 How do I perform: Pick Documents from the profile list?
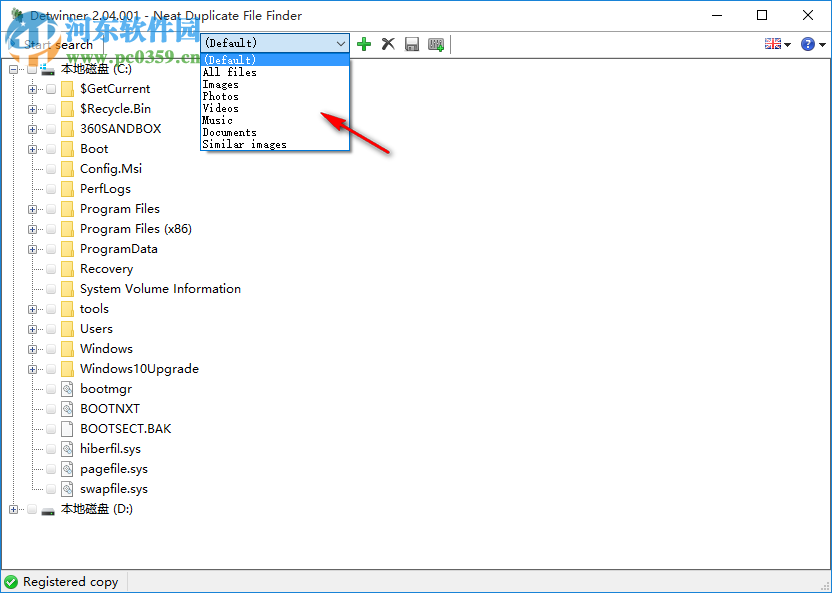pyautogui.click(x=275, y=133)
